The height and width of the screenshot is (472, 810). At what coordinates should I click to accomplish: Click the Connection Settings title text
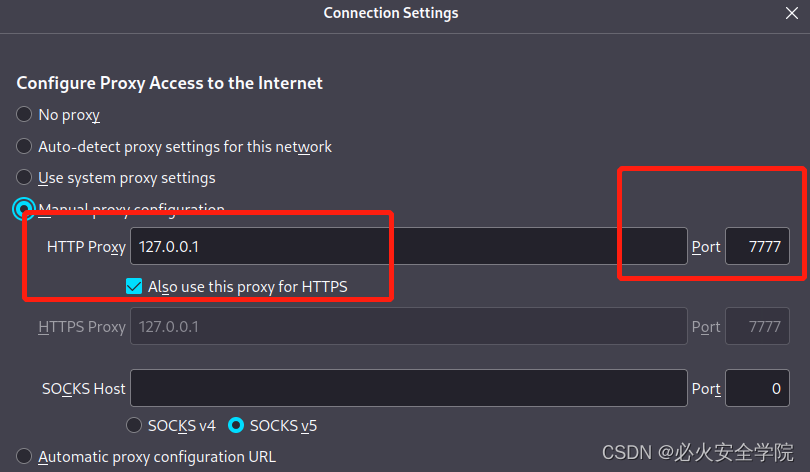tap(391, 14)
